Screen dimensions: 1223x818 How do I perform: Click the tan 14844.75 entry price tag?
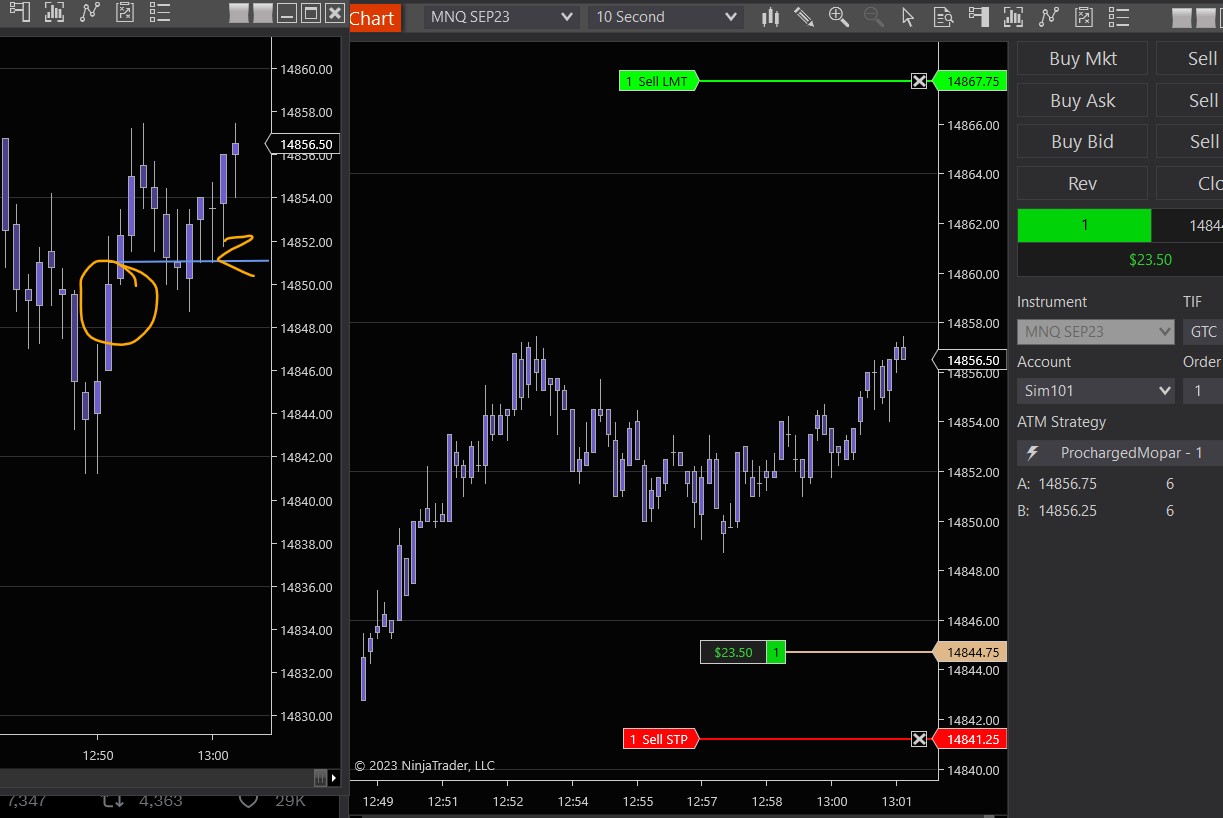[x=971, y=652]
